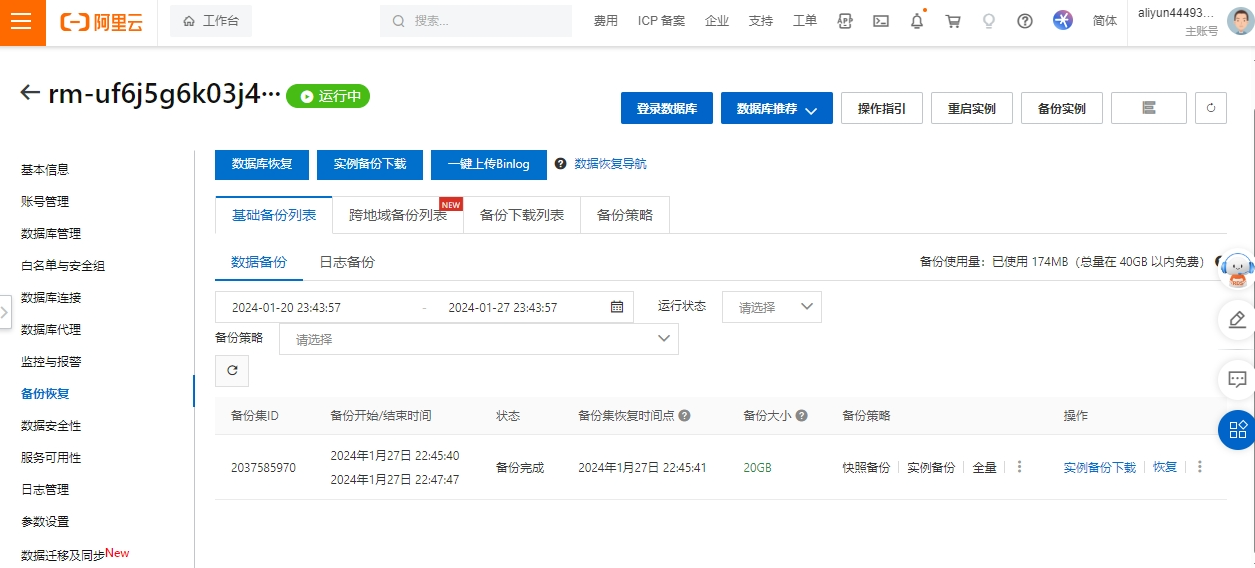Open the 数据库推荐 dropdown button

tap(777, 108)
